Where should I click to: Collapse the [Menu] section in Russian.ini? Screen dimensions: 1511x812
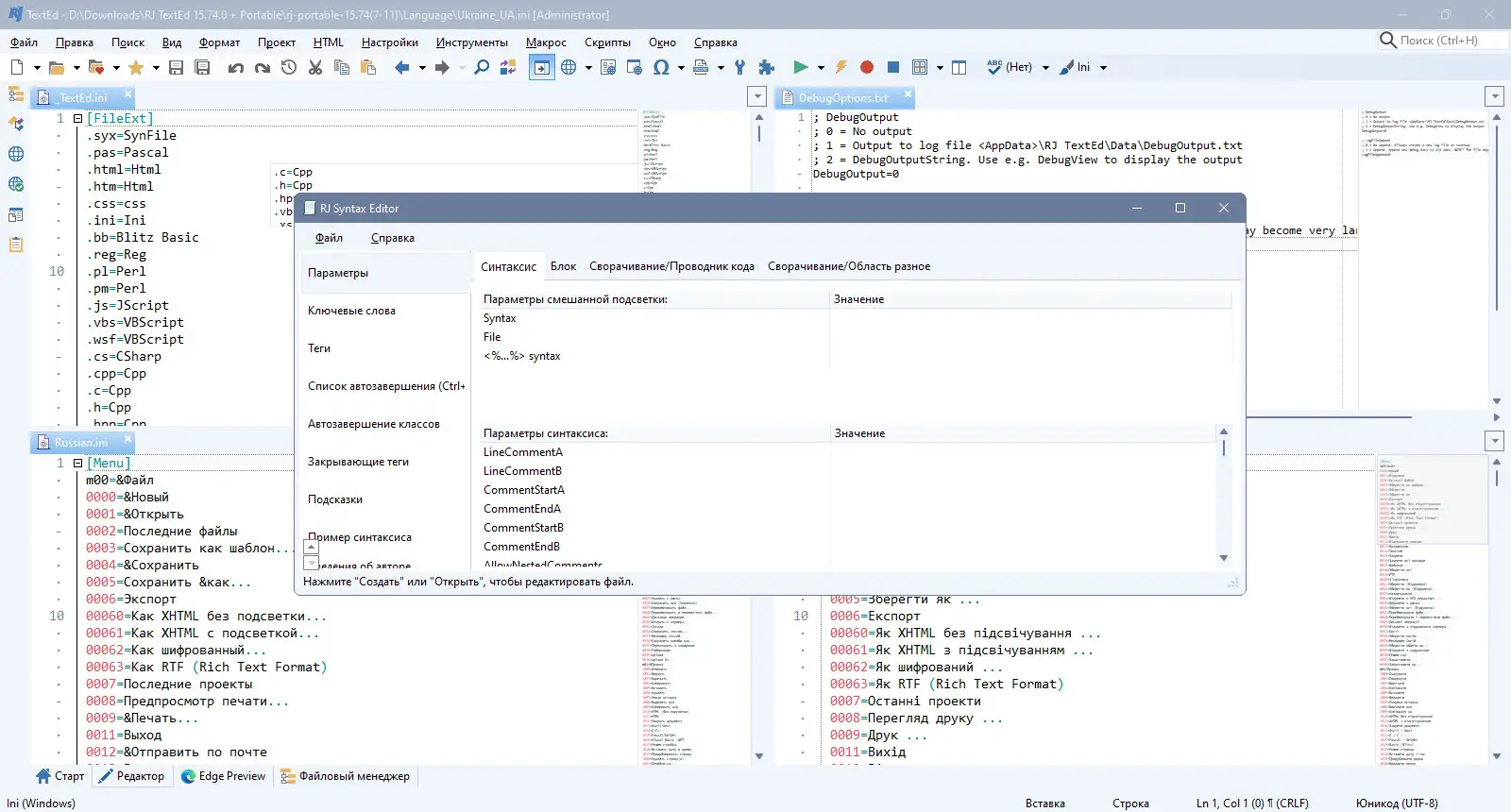click(77, 464)
